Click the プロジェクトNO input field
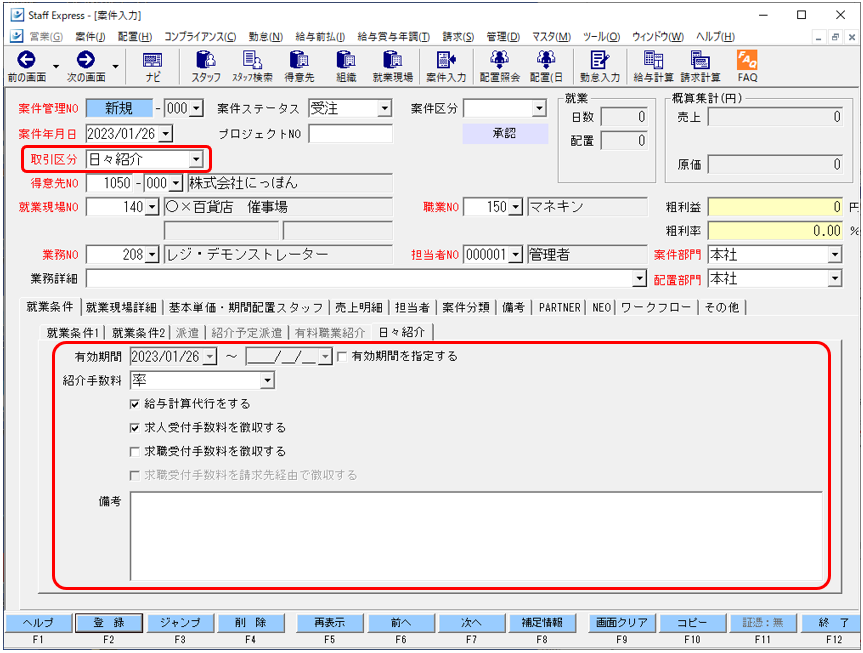Image resolution: width=863 pixels, height=653 pixels. pyautogui.click(x=351, y=133)
